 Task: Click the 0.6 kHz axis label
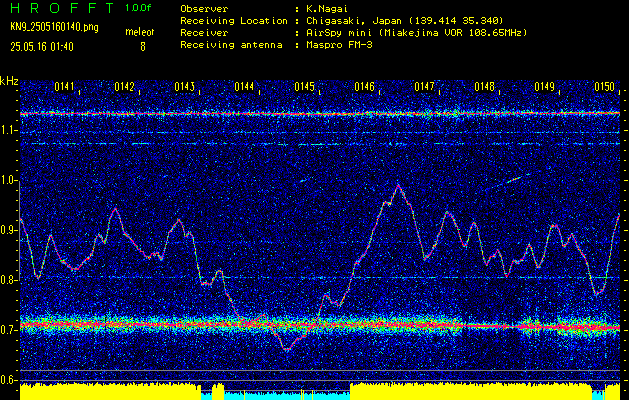coord(9,380)
